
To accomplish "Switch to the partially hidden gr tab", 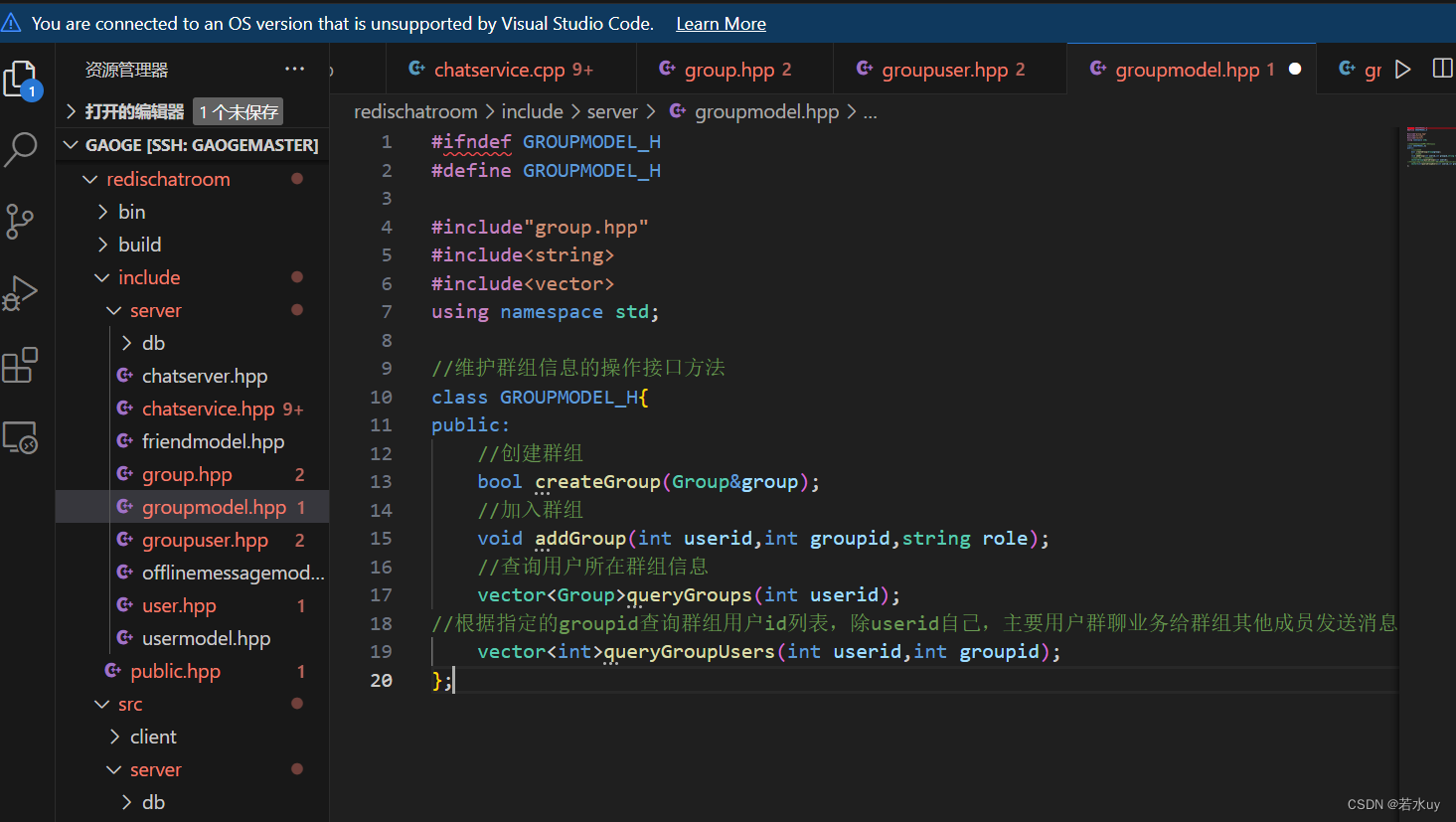I will [x=1360, y=70].
